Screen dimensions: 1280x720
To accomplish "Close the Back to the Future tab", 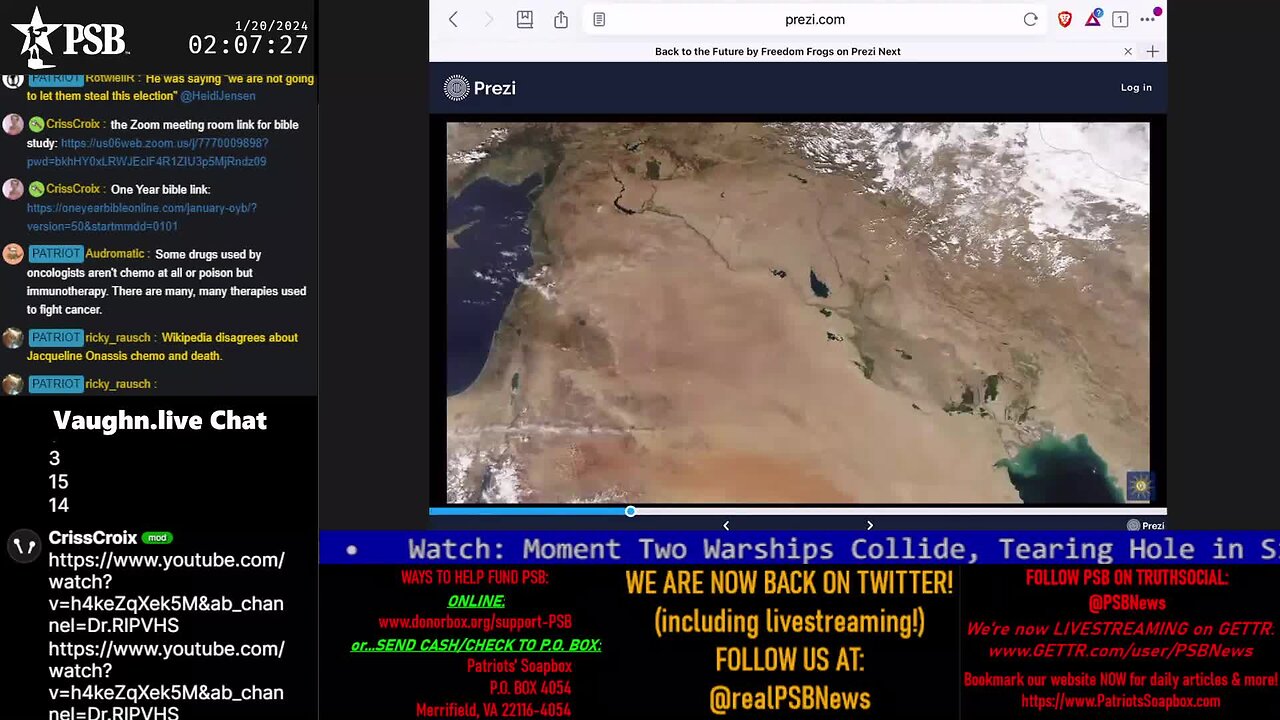I will tap(1128, 51).
